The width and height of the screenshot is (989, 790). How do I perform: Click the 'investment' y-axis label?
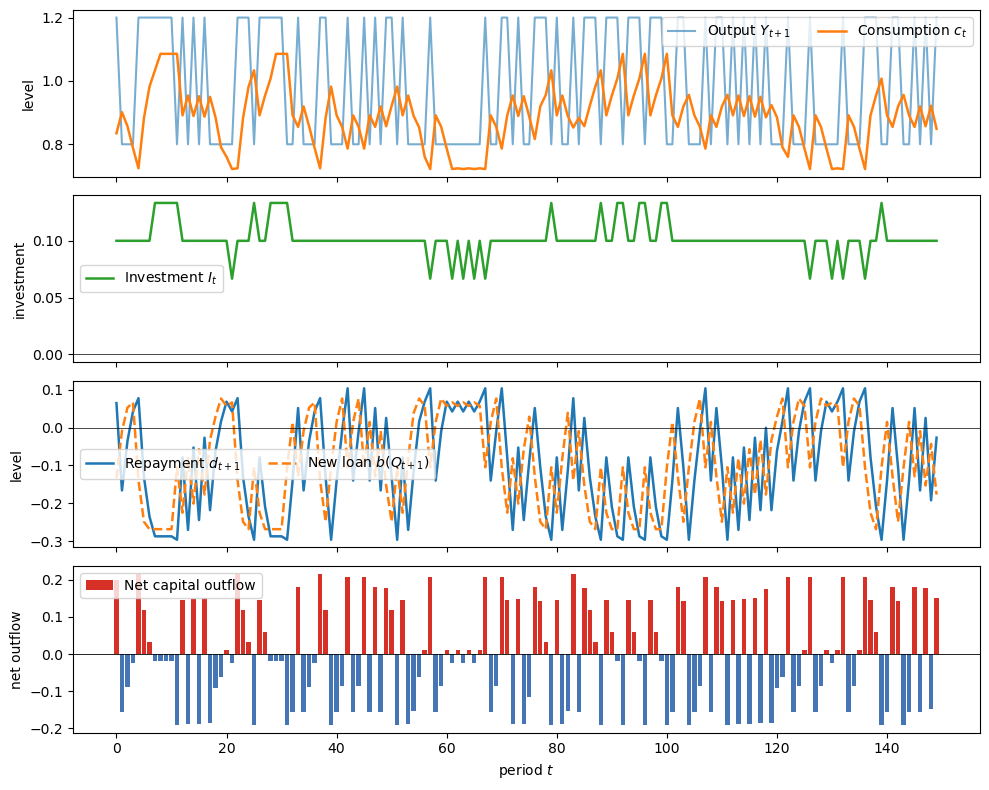(18, 281)
